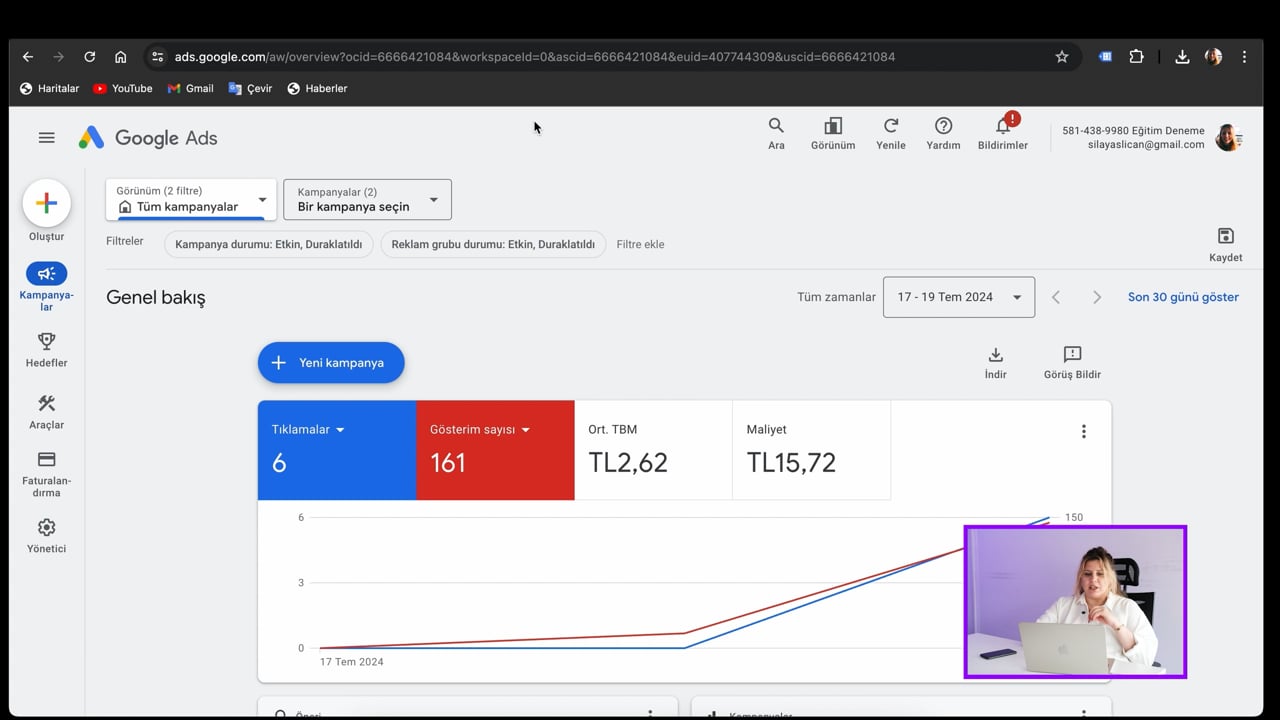Open the Görünüm appearance icon
The height and width of the screenshot is (720, 1280).
pos(833,133)
